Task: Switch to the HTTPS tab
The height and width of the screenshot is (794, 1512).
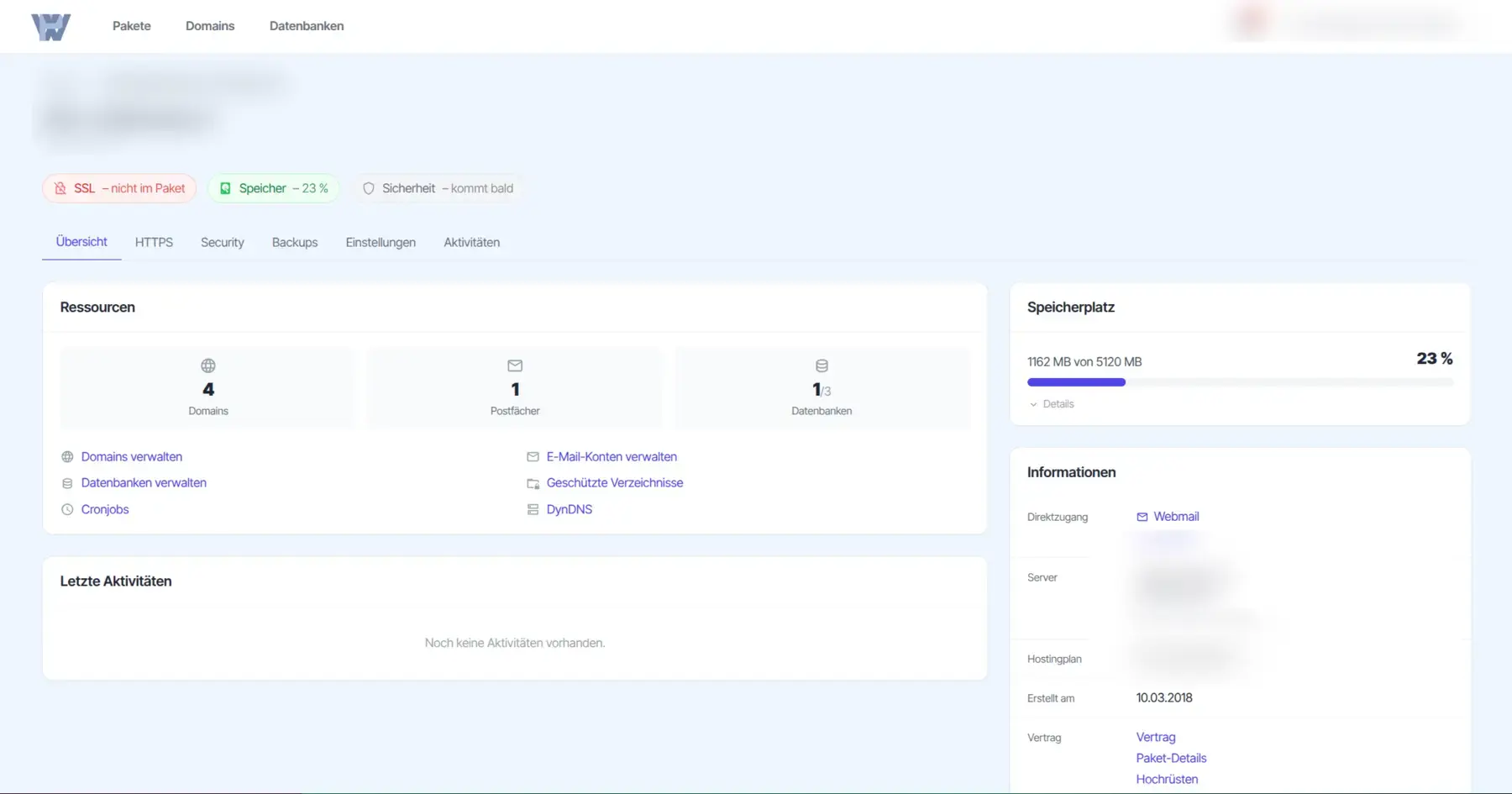Action: pyautogui.click(x=154, y=242)
